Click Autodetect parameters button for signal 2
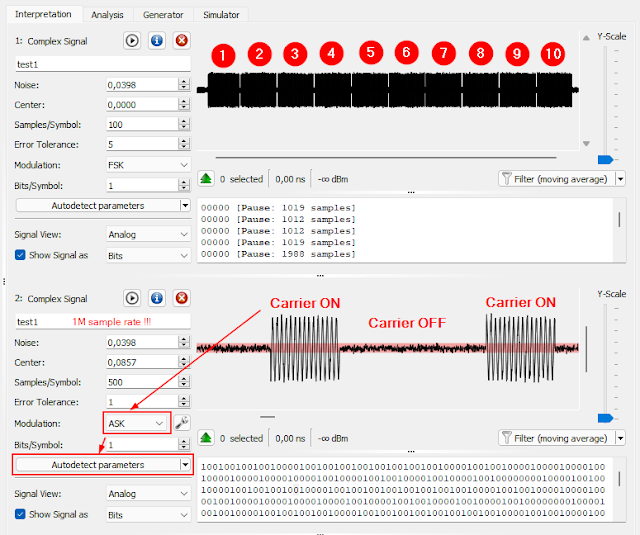 click(98, 464)
